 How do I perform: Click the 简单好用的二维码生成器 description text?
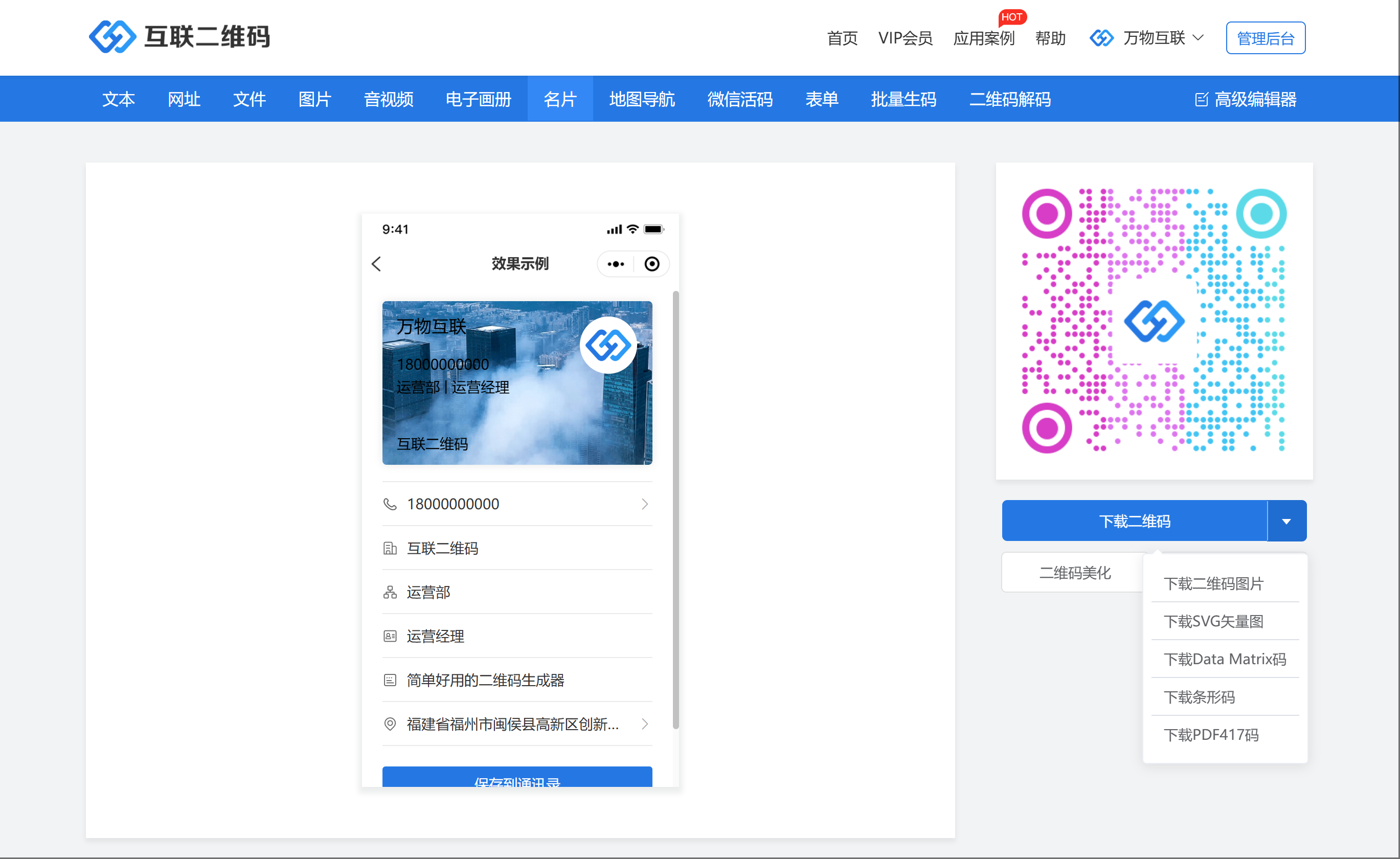(x=486, y=680)
